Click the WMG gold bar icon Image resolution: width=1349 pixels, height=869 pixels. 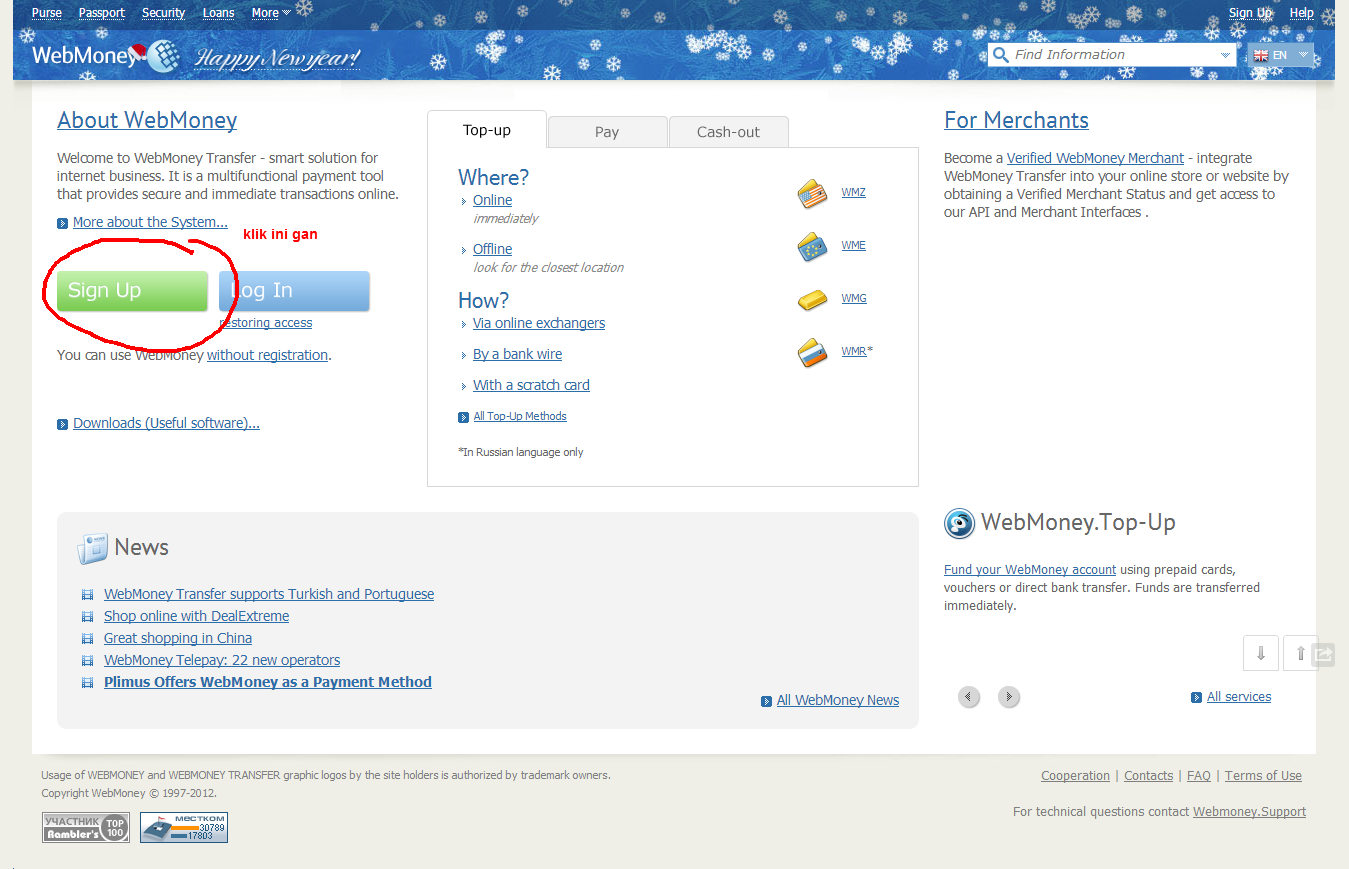[x=813, y=299]
